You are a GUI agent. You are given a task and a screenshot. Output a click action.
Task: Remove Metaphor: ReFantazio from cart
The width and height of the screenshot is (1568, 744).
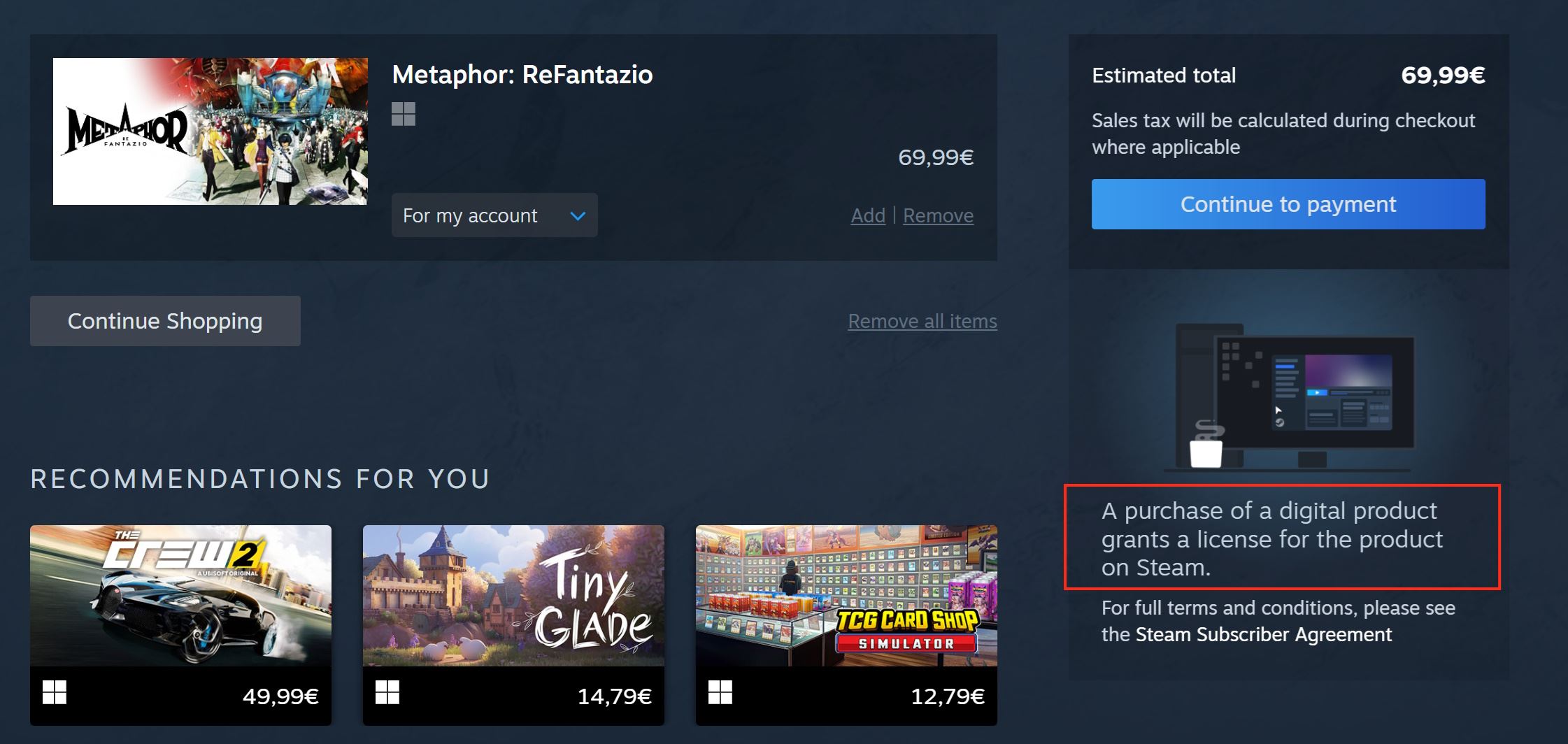point(938,215)
